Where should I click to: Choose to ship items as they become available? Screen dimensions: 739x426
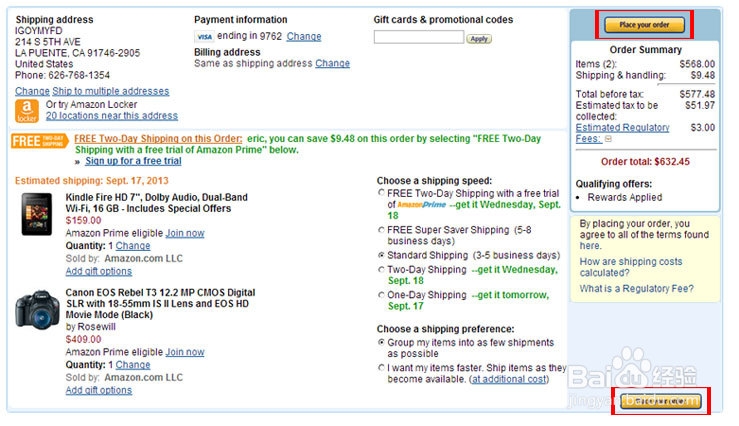point(381,368)
